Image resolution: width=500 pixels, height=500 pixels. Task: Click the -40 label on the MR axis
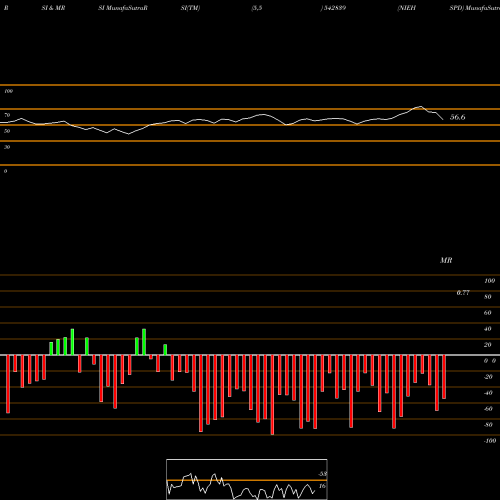[488, 393]
